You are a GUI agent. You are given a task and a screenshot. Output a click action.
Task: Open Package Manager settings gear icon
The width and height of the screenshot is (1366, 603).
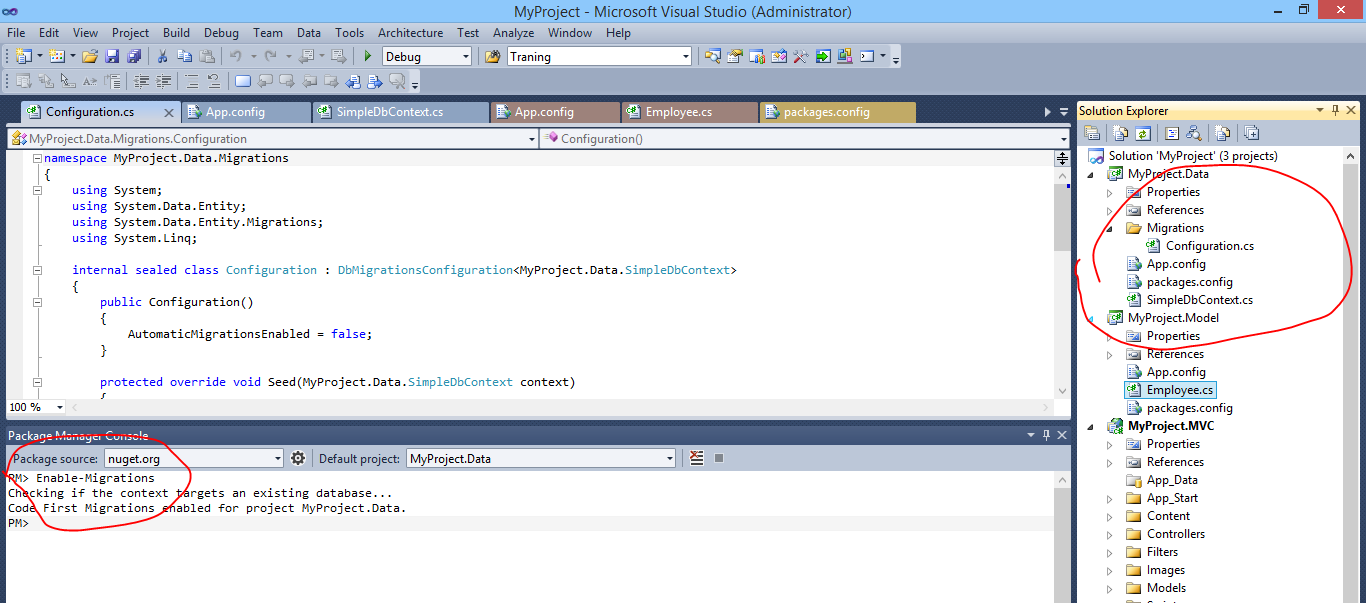[x=298, y=458]
